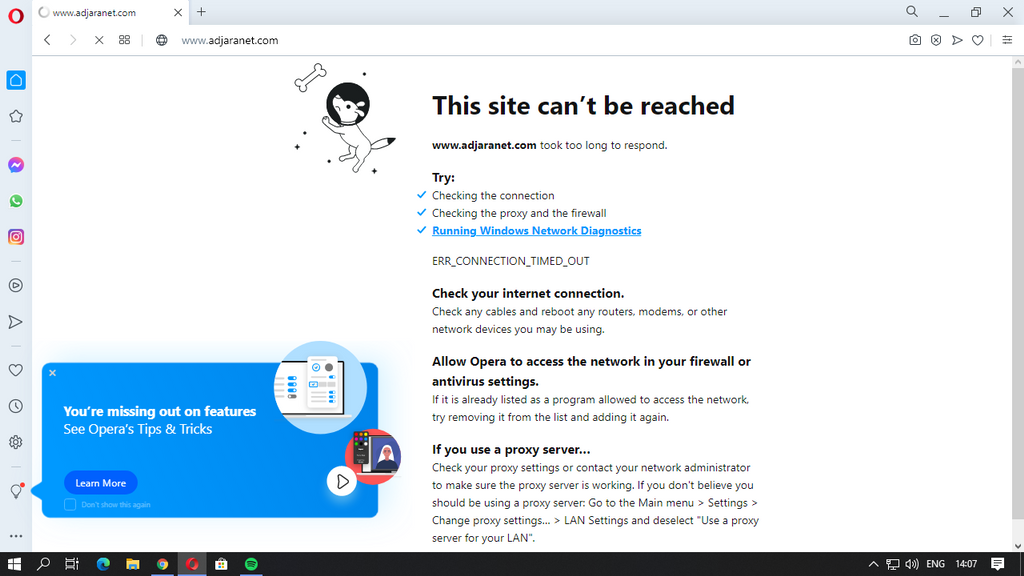The width and height of the screenshot is (1024, 576).
Task: Open volume control in system tray
Action: 912,564
